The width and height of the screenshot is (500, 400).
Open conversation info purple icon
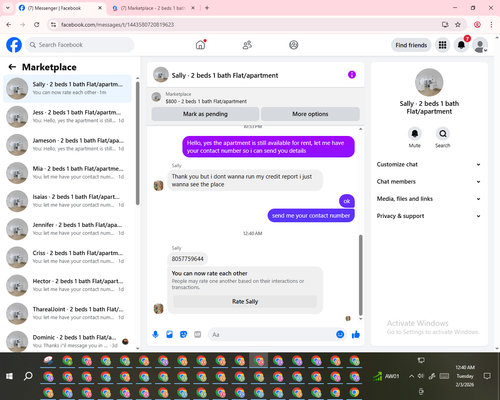tap(352, 75)
